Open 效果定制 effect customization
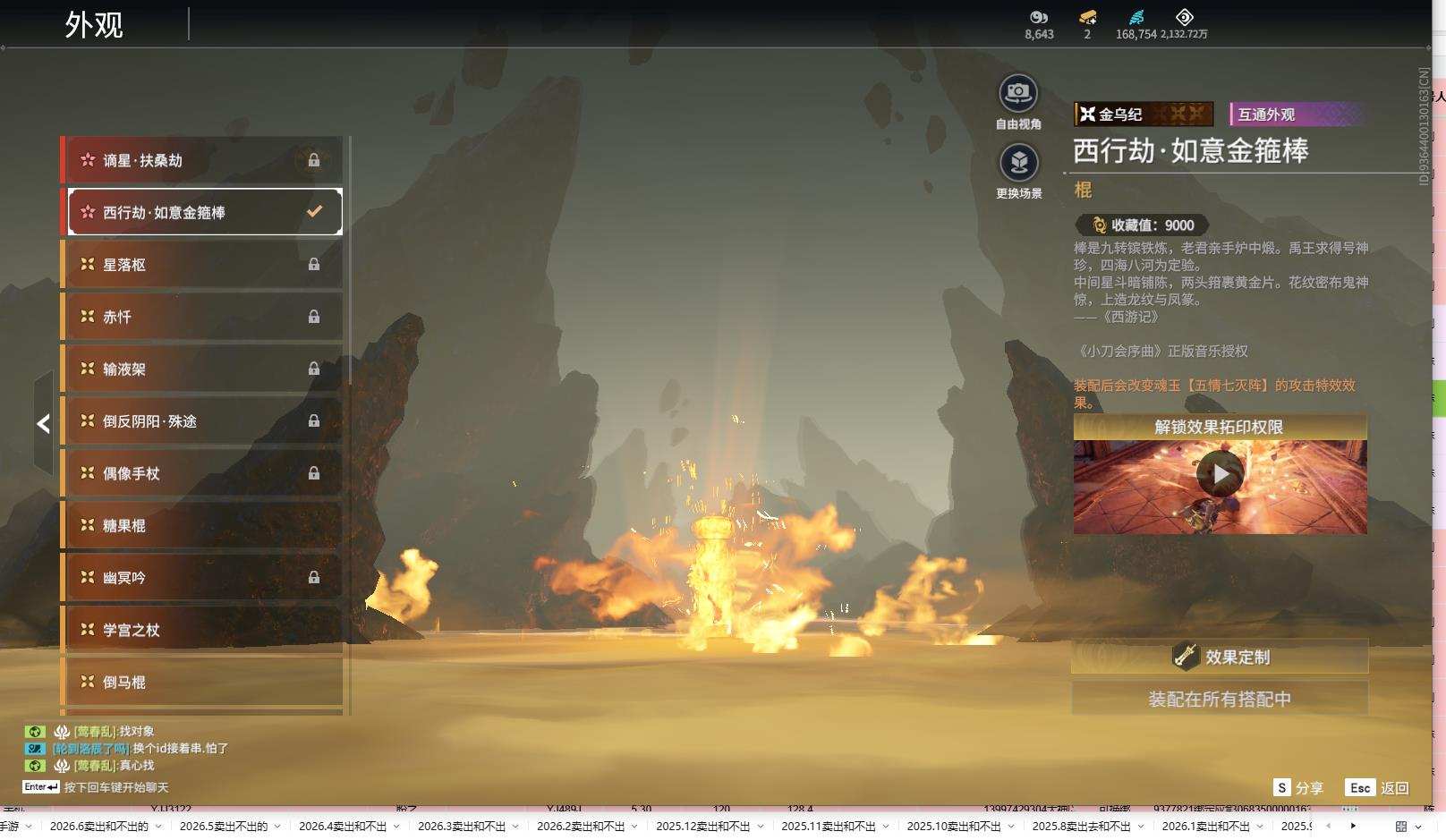 coord(1220,657)
